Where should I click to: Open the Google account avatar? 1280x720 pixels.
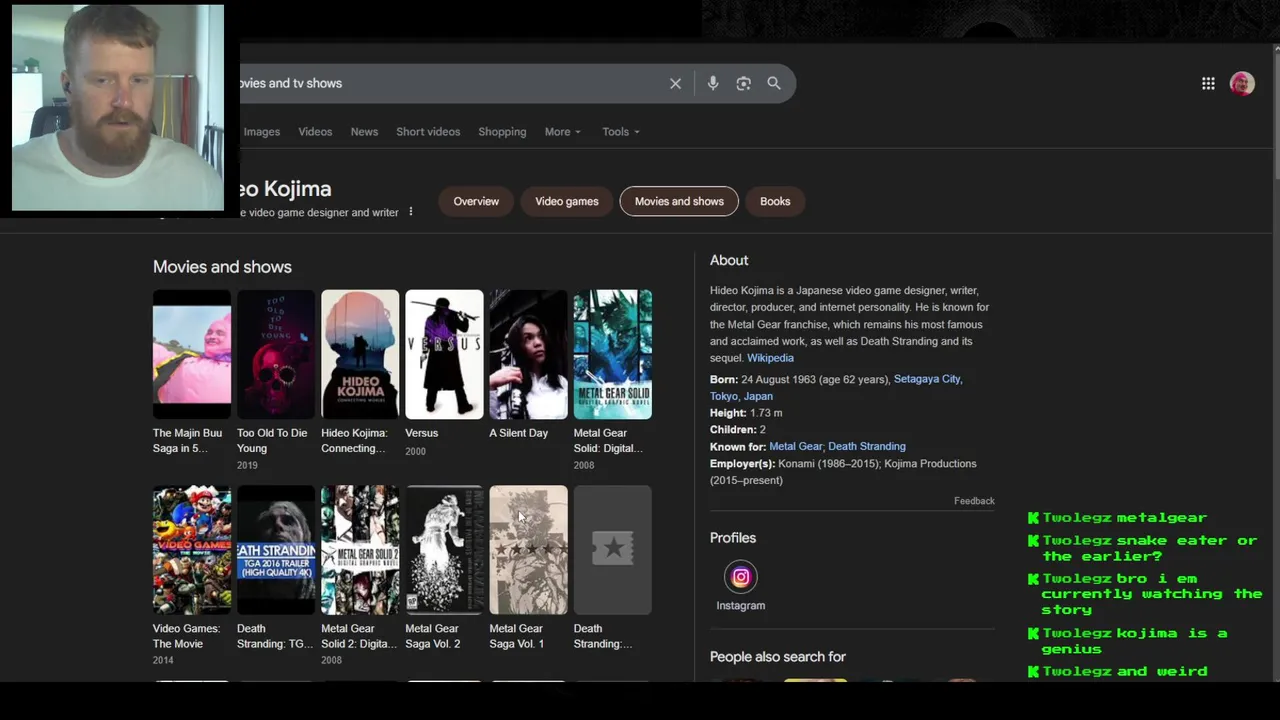coord(1242,84)
